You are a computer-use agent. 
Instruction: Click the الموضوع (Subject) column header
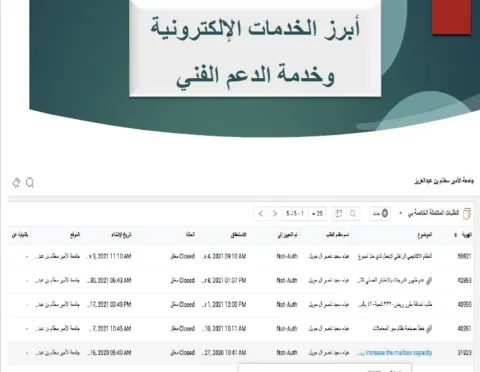pyautogui.click(x=425, y=235)
